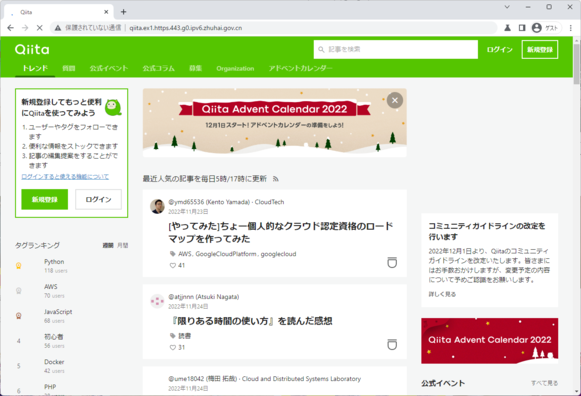This screenshot has width=581, height=396.
Task: Click ログイン button in signup box
Action: (x=98, y=199)
